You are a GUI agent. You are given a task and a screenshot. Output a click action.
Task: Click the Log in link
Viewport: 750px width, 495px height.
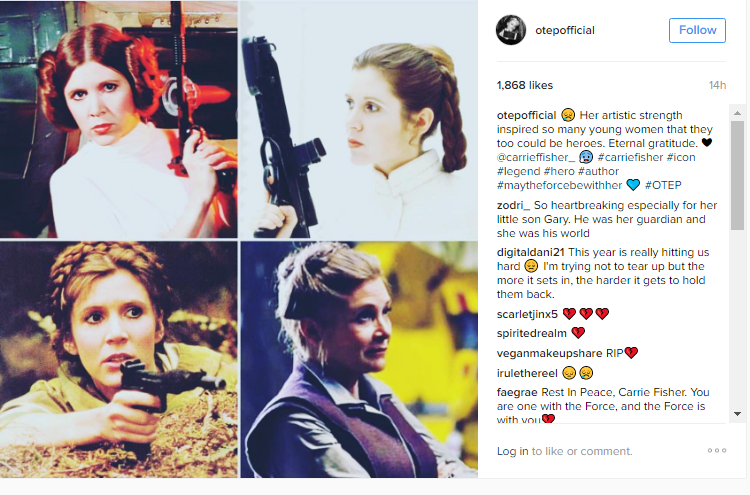pos(512,451)
